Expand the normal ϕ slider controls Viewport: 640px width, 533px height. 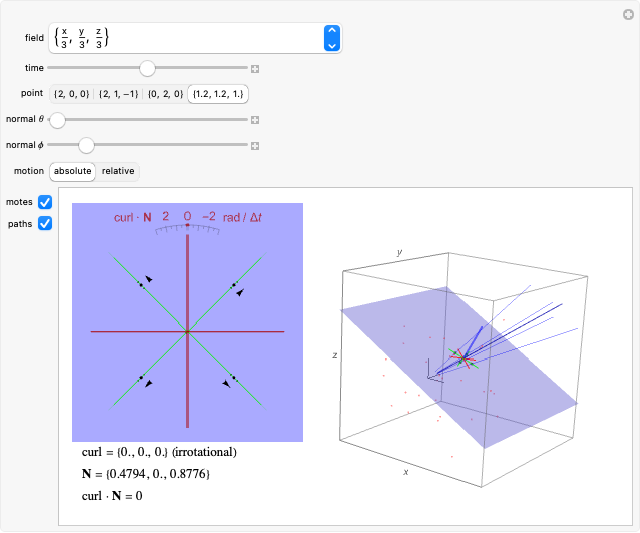pos(255,145)
